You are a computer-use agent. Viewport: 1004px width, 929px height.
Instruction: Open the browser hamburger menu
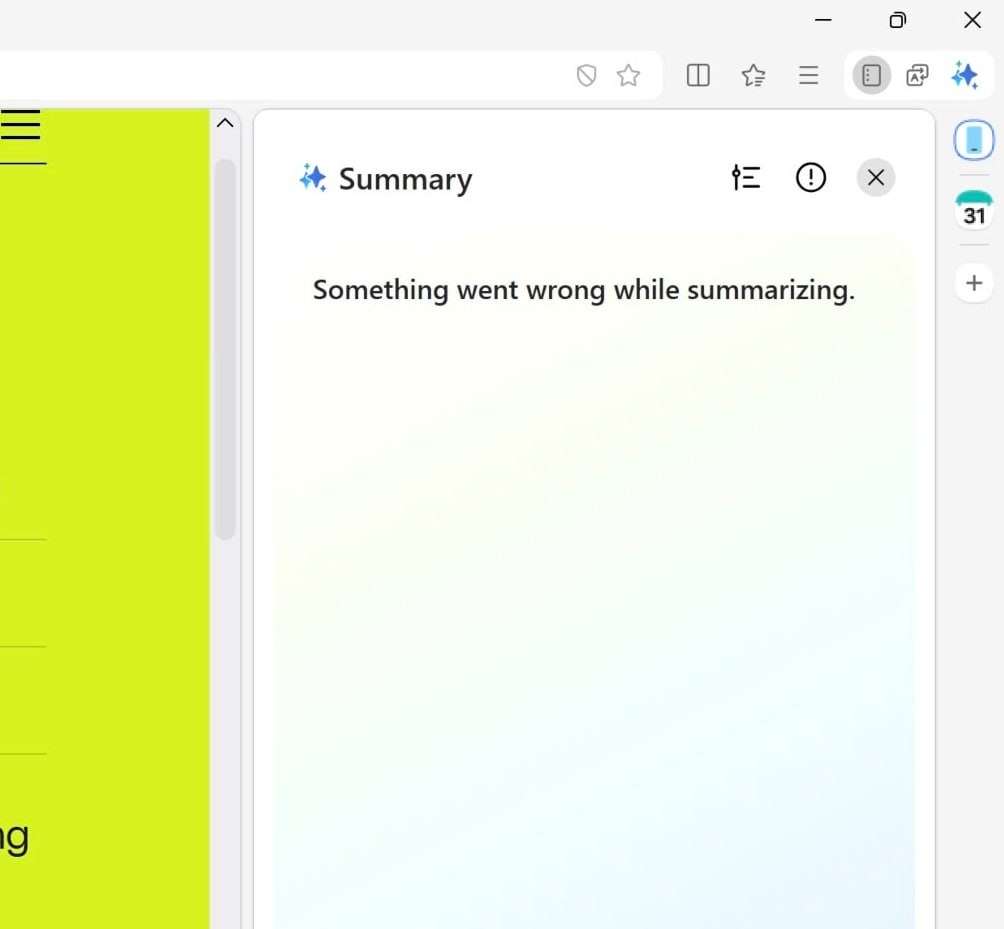coord(809,76)
